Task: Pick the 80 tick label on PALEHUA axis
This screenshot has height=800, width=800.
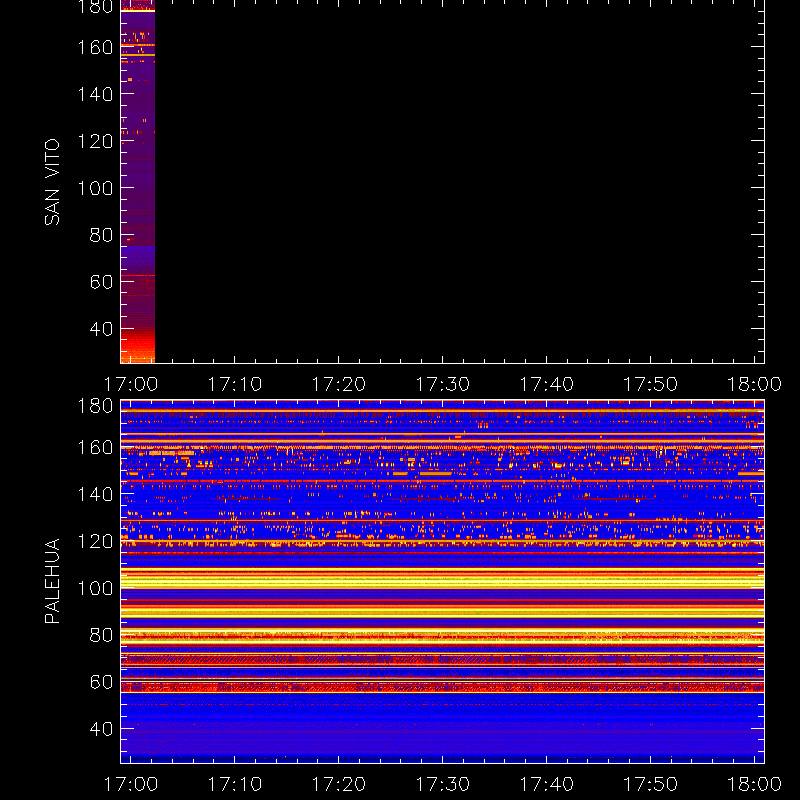Action: click(x=101, y=635)
